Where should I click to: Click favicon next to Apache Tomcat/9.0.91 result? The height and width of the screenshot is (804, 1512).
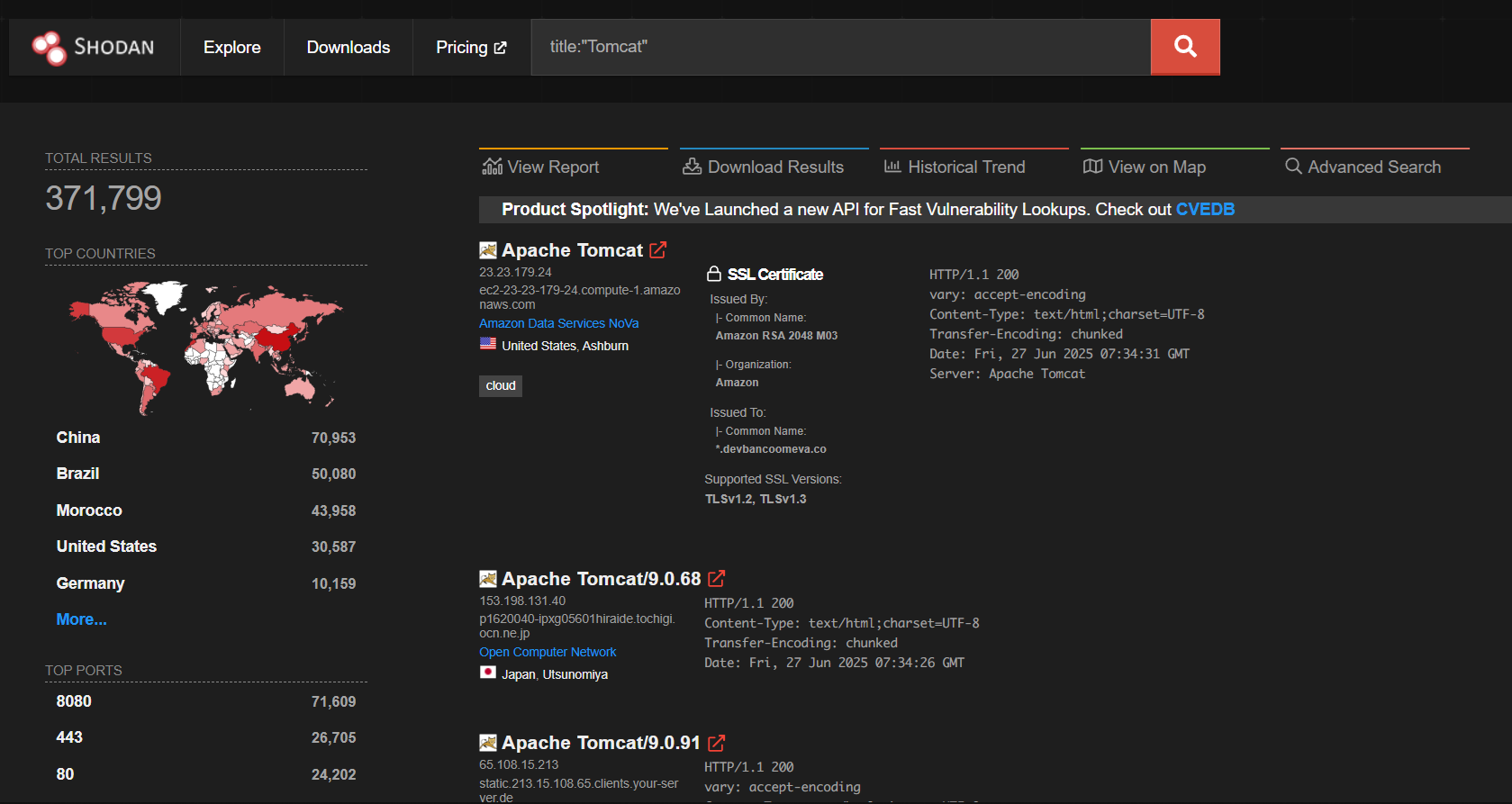(488, 743)
